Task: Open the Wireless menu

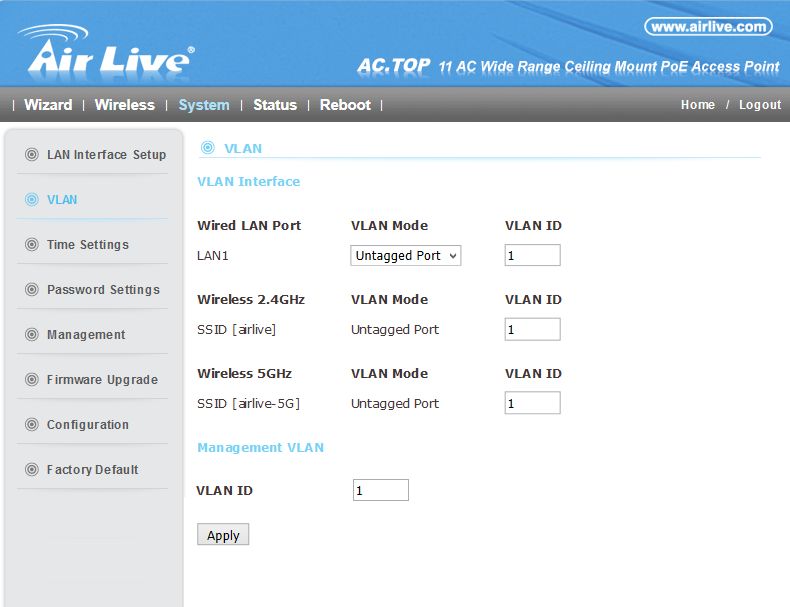Action: click(124, 105)
